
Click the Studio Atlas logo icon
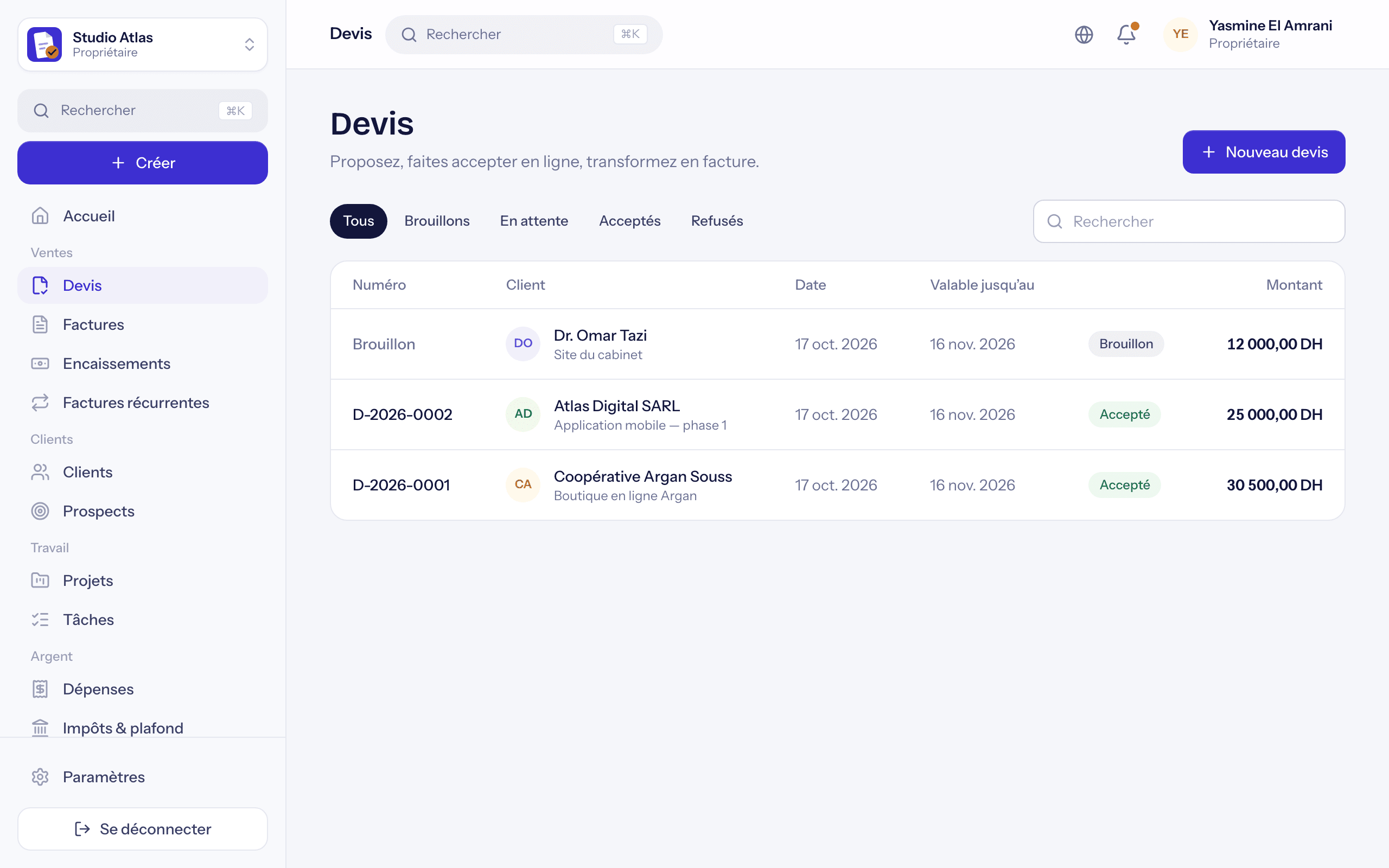[x=44, y=44]
